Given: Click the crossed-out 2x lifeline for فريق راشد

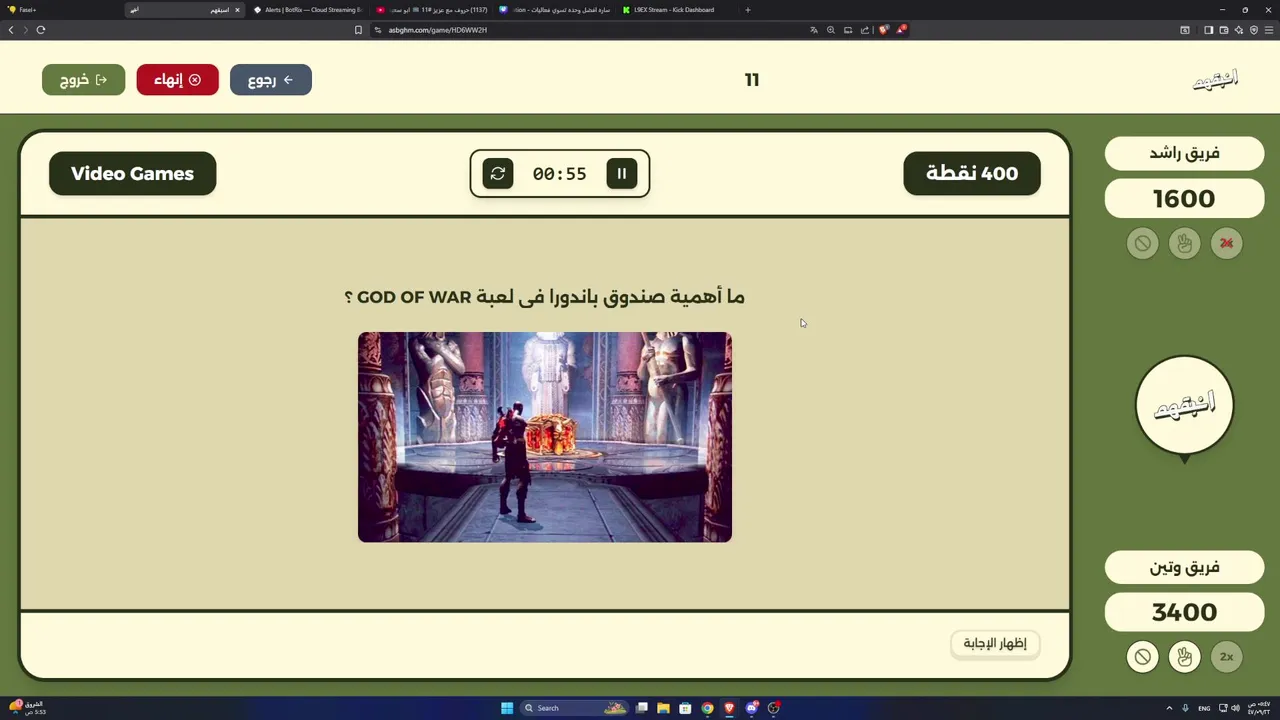Looking at the screenshot, I should (1227, 243).
